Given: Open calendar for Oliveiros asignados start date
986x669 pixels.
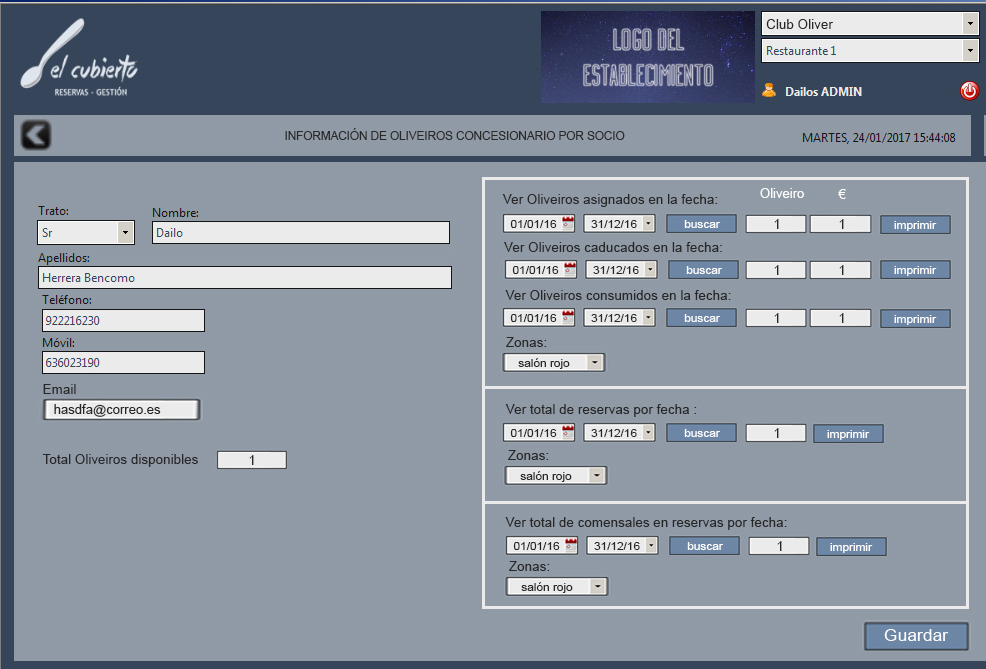Looking at the screenshot, I should (569, 224).
